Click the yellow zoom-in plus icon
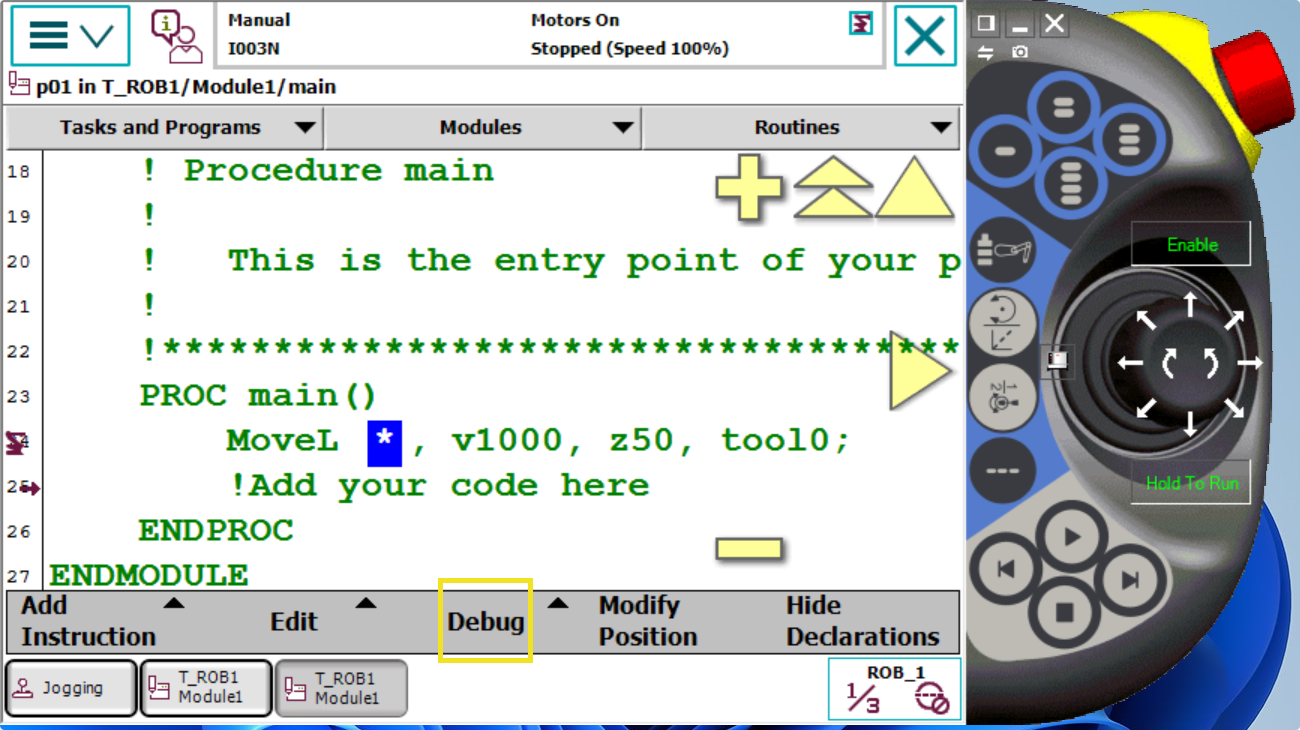The width and height of the screenshot is (1300, 730). click(x=749, y=187)
